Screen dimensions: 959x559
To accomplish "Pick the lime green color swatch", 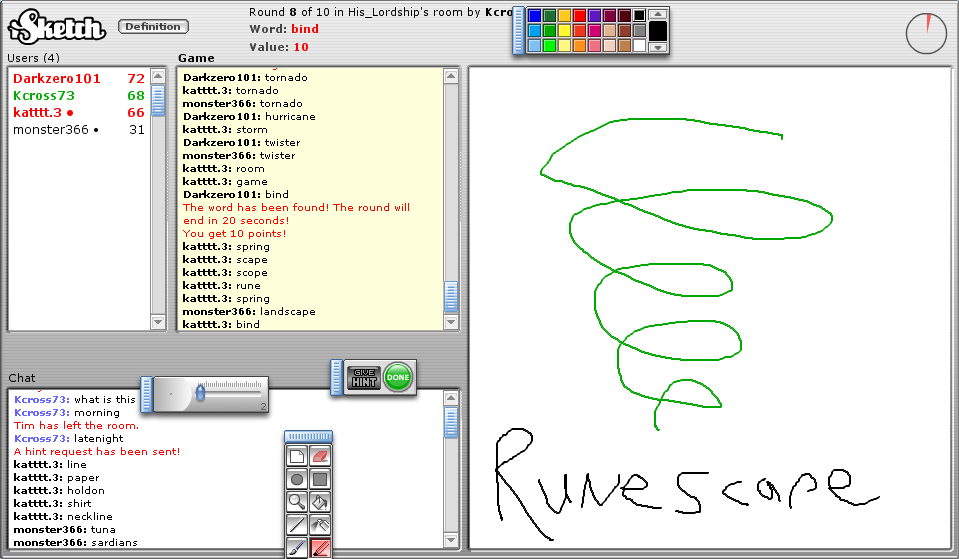I will pyautogui.click(x=549, y=45).
